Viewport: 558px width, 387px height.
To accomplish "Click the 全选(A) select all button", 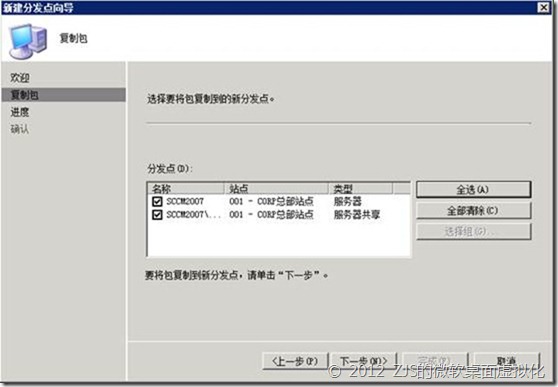I will (473, 189).
